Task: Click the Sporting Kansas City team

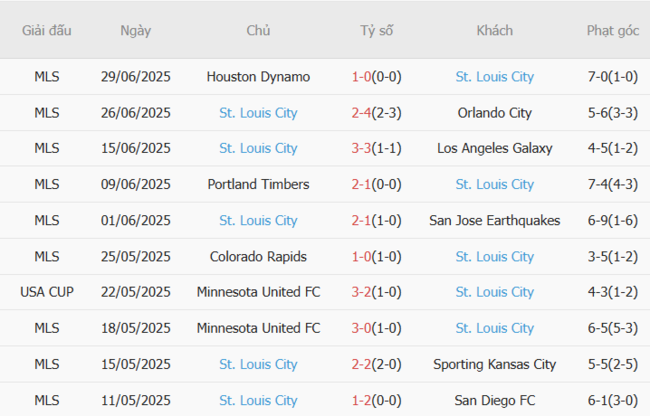Action: pos(494,364)
